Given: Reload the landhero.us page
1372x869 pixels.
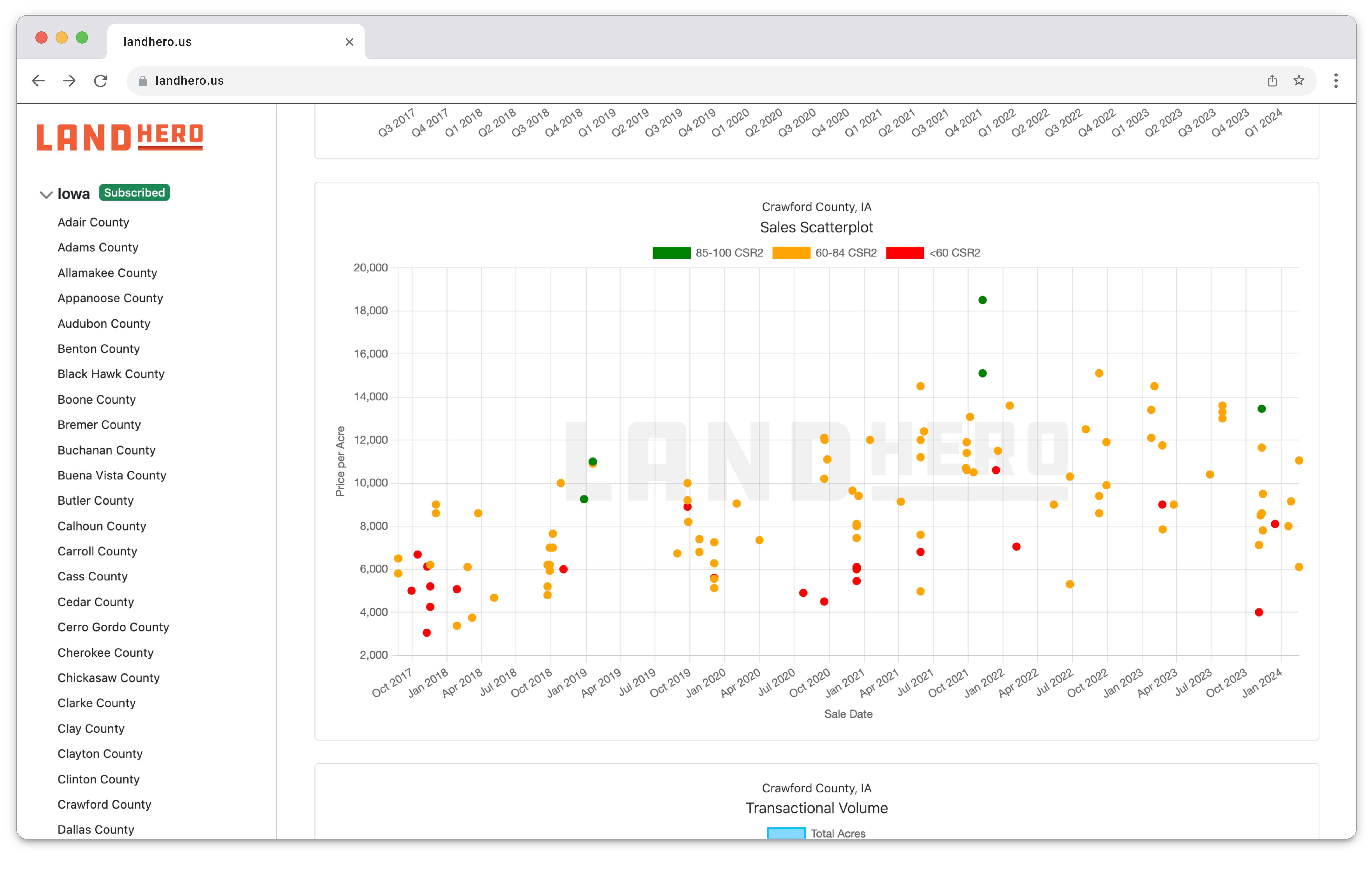Looking at the screenshot, I should tap(101, 81).
